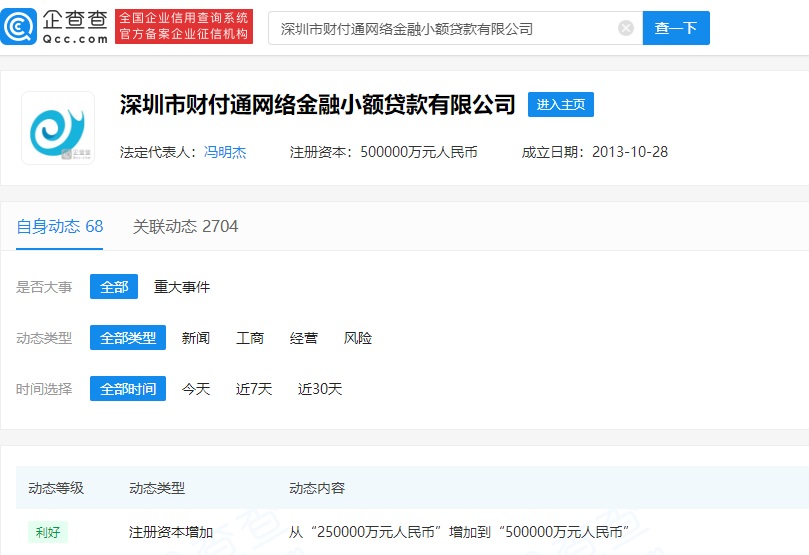Select 全部类型 dynamic type filter

pyautogui.click(x=128, y=338)
